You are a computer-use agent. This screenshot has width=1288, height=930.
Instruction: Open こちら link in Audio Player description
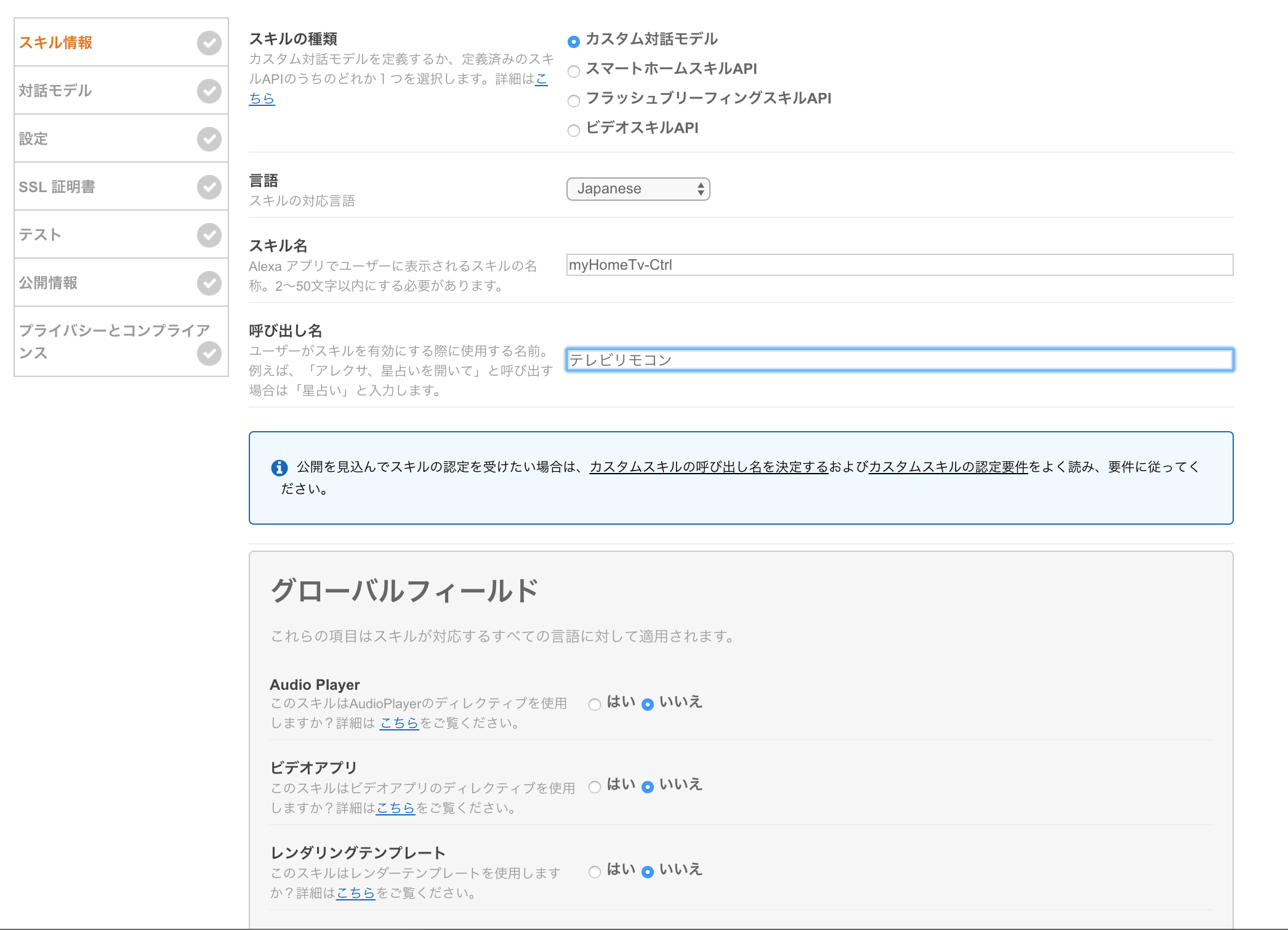tap(399, 723)
